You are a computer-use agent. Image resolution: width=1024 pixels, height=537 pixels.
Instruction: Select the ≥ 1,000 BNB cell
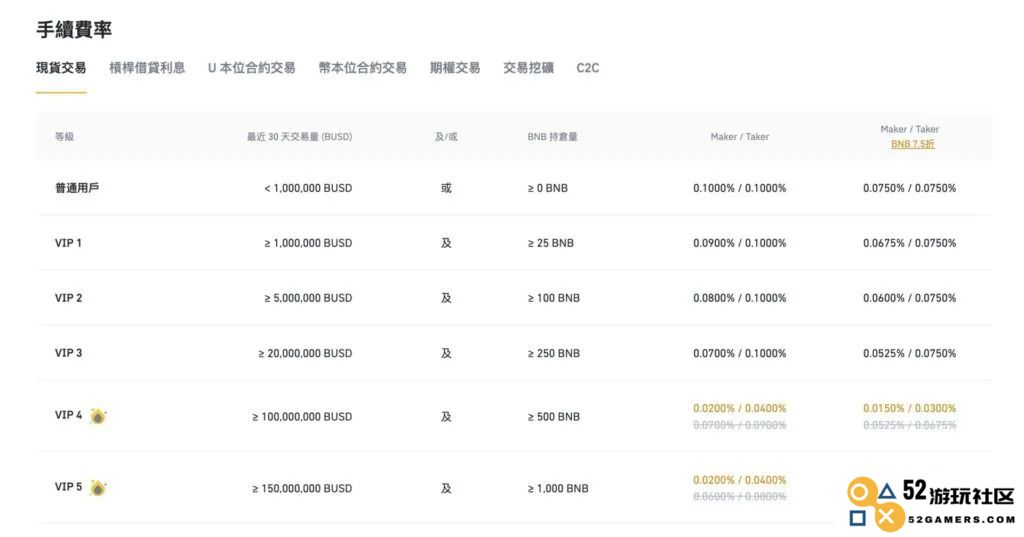(558, 489)
